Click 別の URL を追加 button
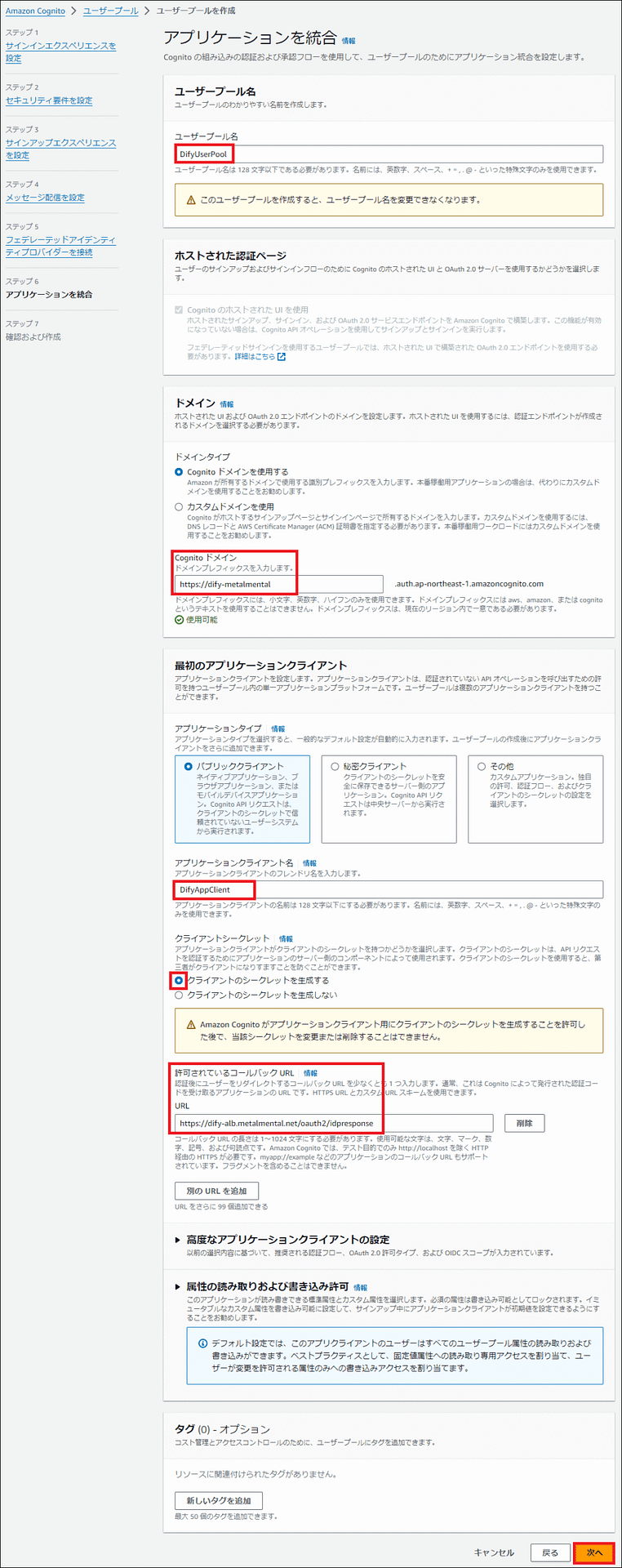This screenshot has width=622, height=1568. click(216, 1191)
